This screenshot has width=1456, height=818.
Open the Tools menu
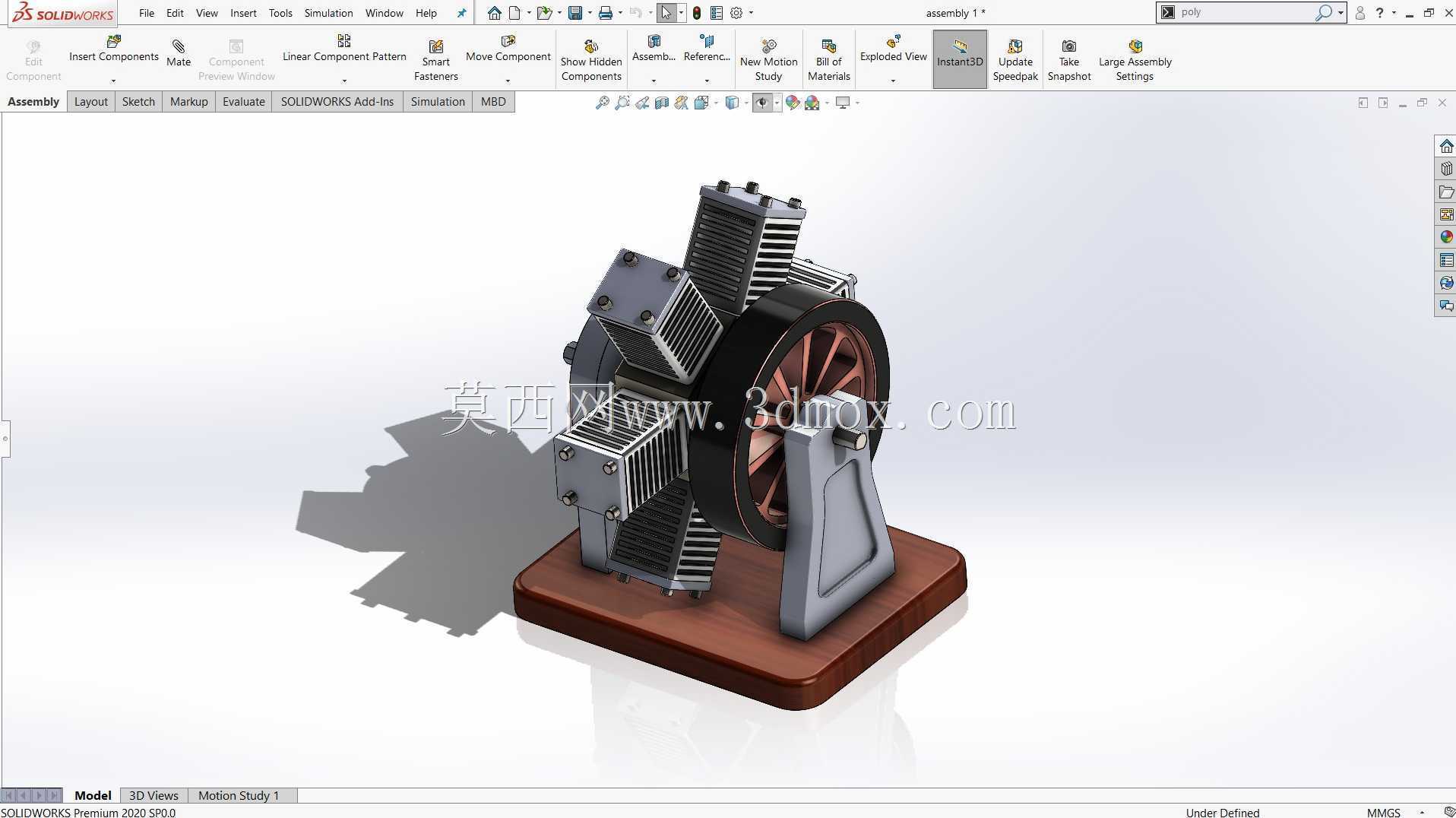click(x=280, y=13)
